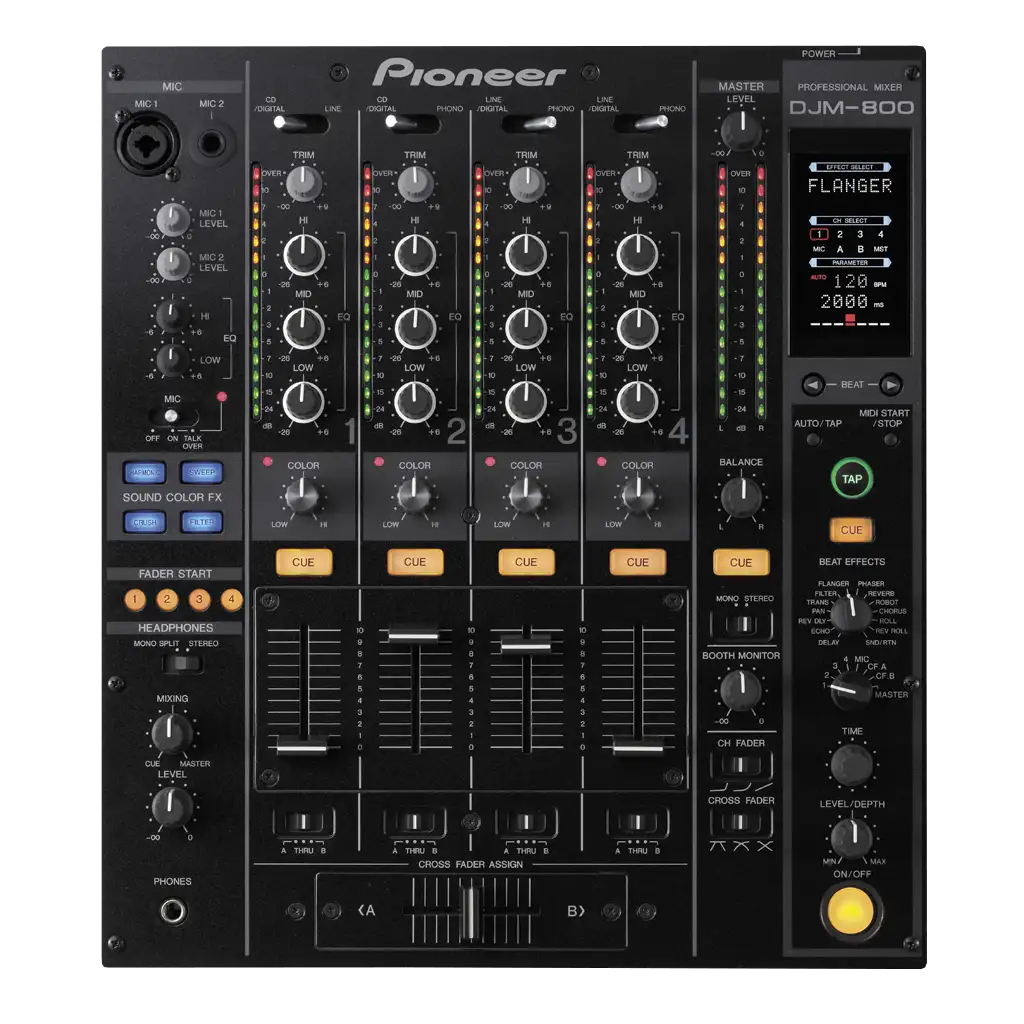
Task: Click the MIDI START/STOP button
Action: pyautogui.click(x=890, y=440)
